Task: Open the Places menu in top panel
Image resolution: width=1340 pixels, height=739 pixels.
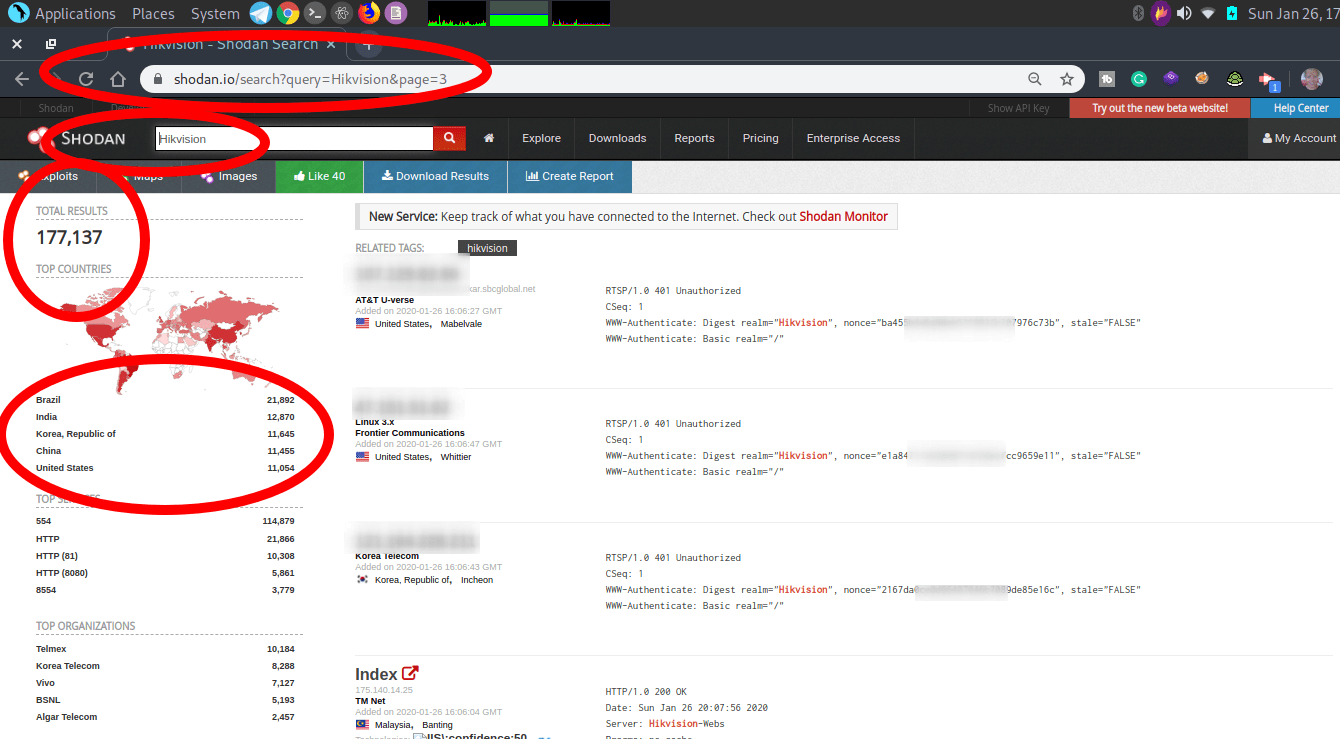Action: 153,13
